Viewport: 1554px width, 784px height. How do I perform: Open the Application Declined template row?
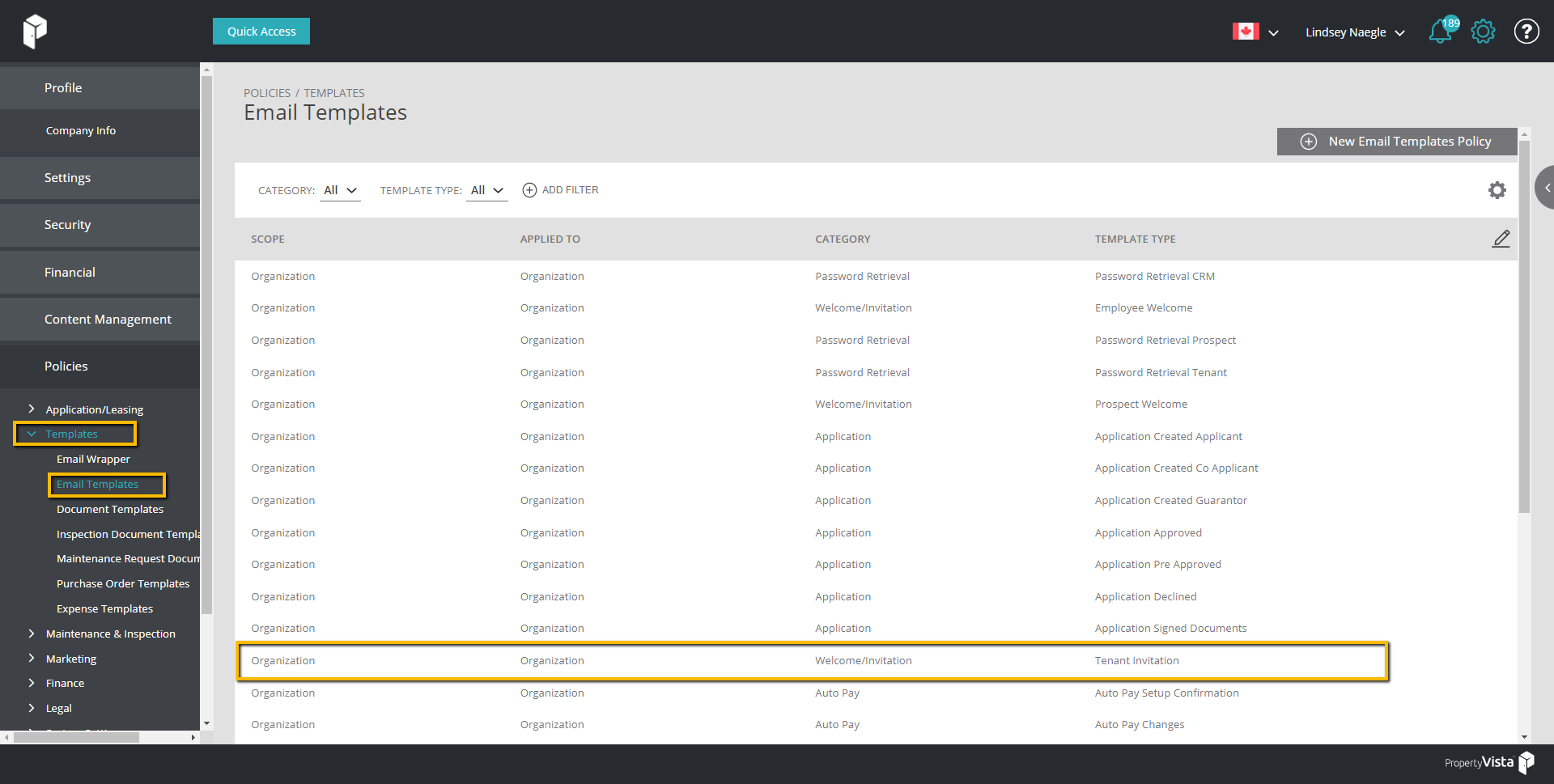(876, 596)
